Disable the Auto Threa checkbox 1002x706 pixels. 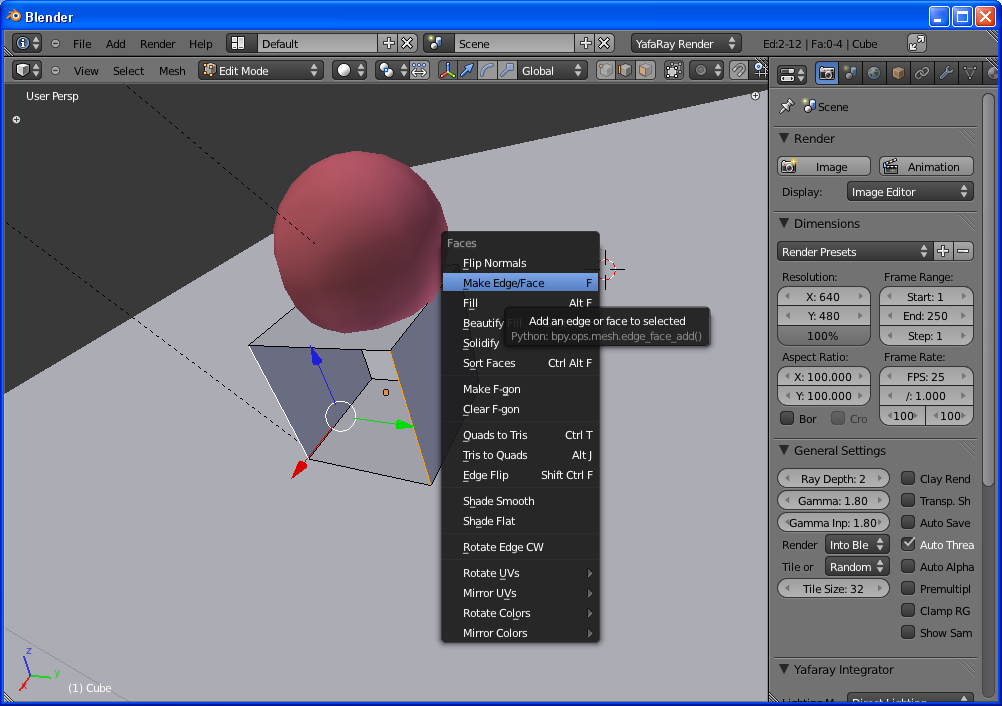tap(907, 544)
